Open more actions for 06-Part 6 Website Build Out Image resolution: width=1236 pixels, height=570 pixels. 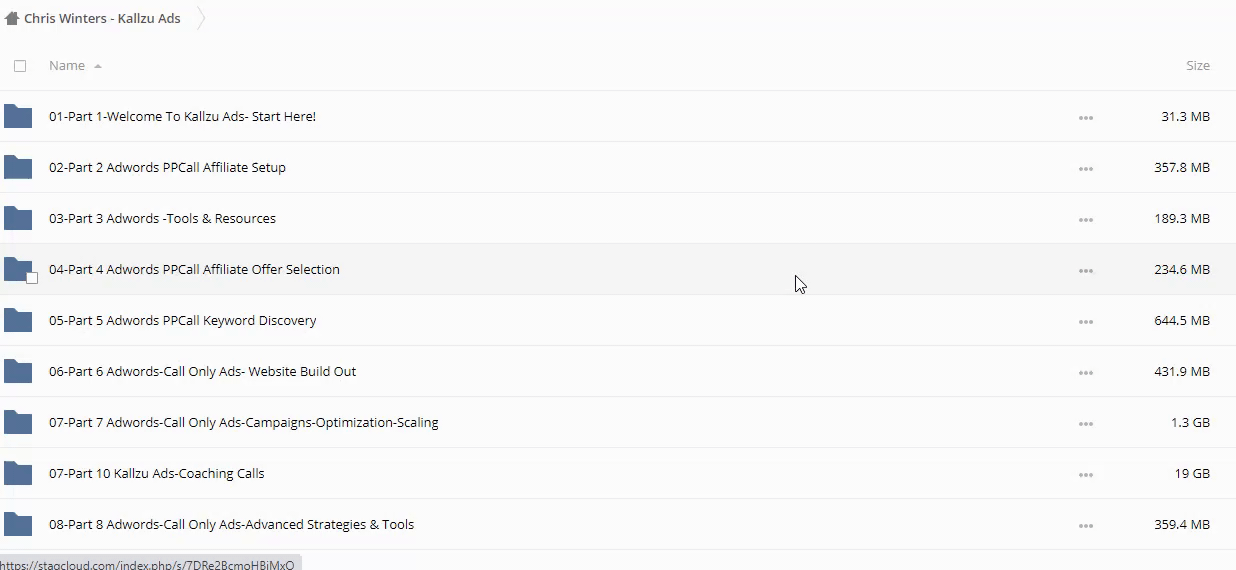(1085, 373)
